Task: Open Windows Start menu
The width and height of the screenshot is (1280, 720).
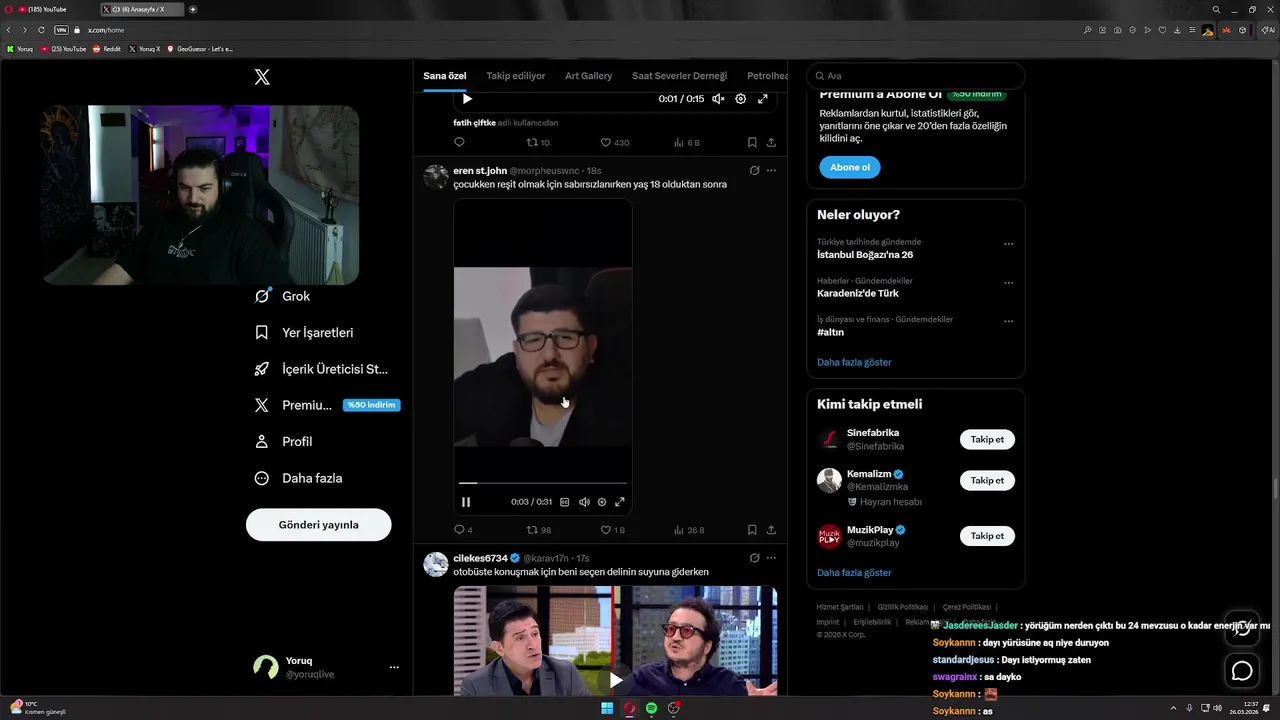Action: tap(607, 708)
